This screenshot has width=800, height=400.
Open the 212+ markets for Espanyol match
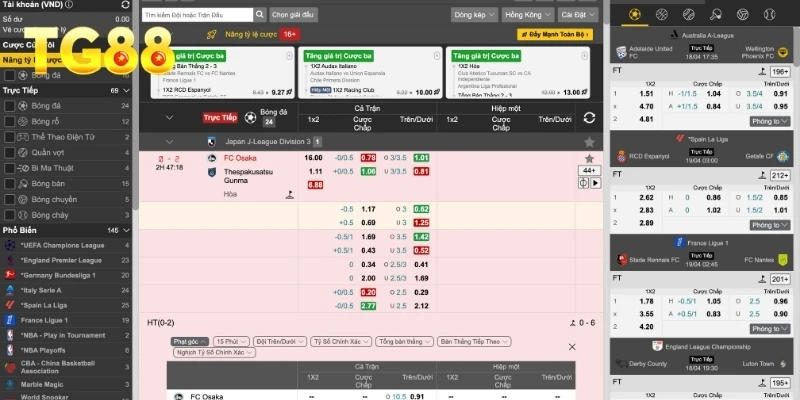pyautogui.click(x=781, y=176)
